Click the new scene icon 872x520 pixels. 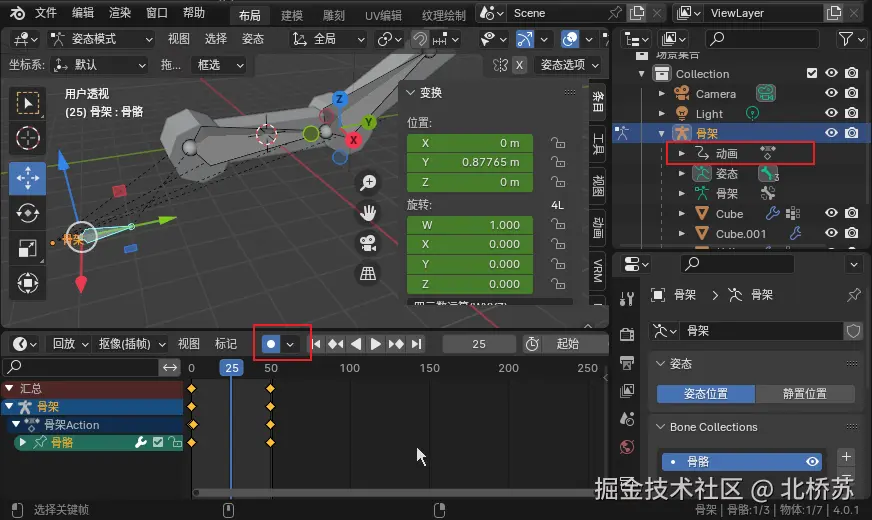pyautogui.click(x=637, y=13)
